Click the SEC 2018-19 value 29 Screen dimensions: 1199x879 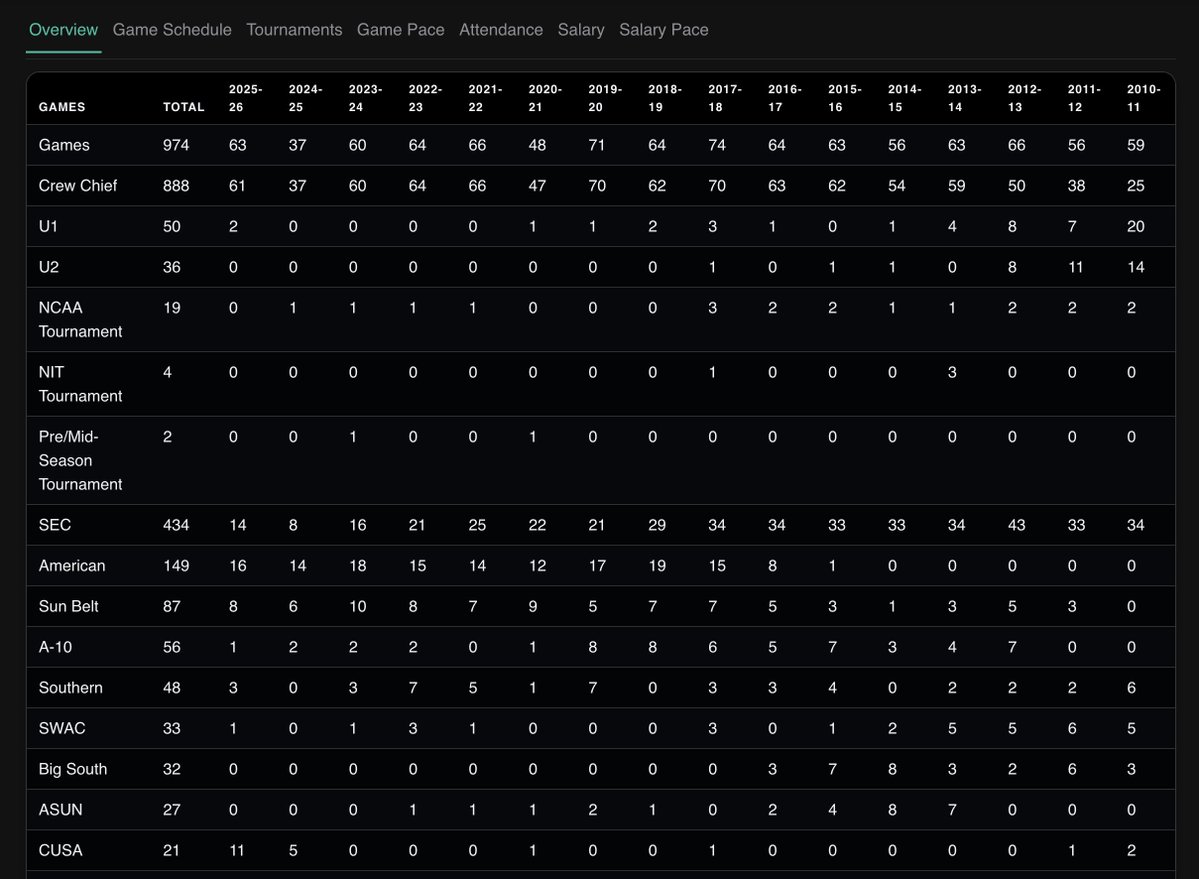[657, 525]
